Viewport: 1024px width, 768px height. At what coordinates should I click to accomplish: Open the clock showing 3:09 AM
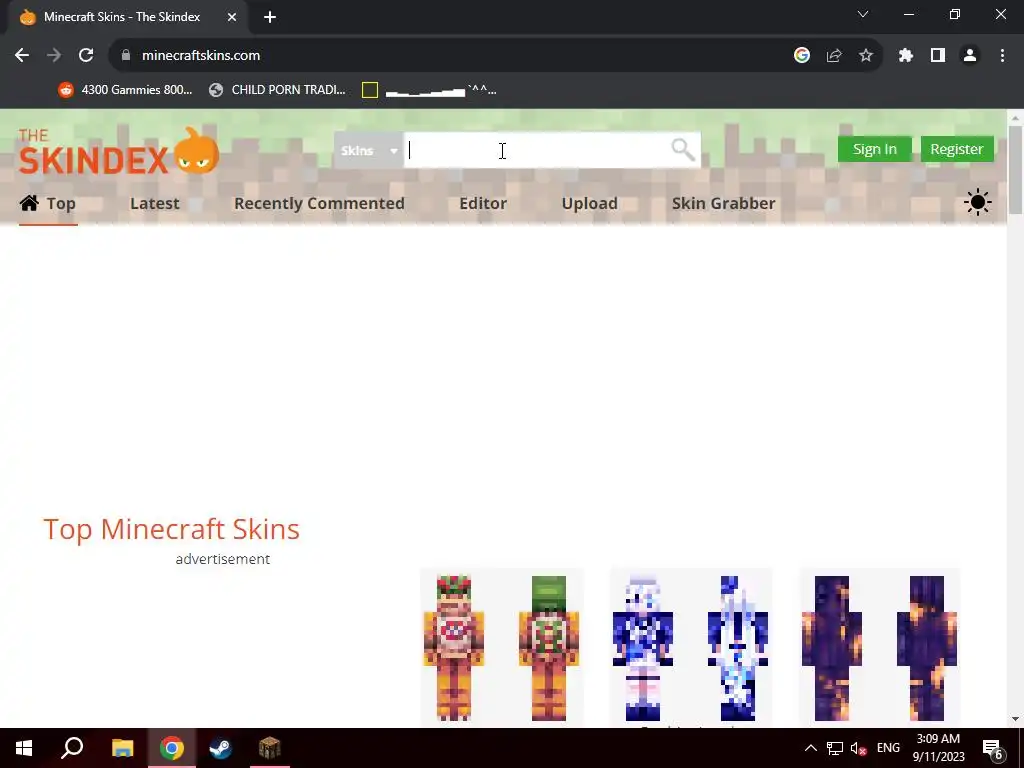(x=938, y=748)
